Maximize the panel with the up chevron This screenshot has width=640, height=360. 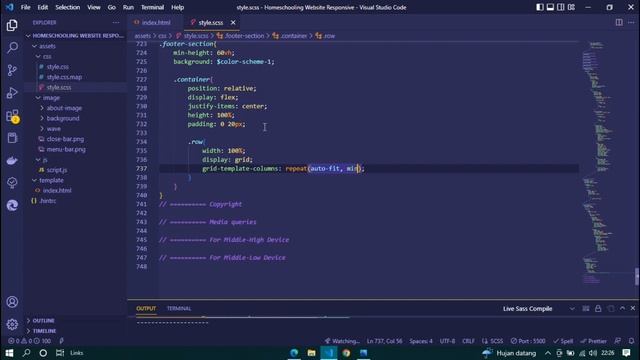click(622, 309)
